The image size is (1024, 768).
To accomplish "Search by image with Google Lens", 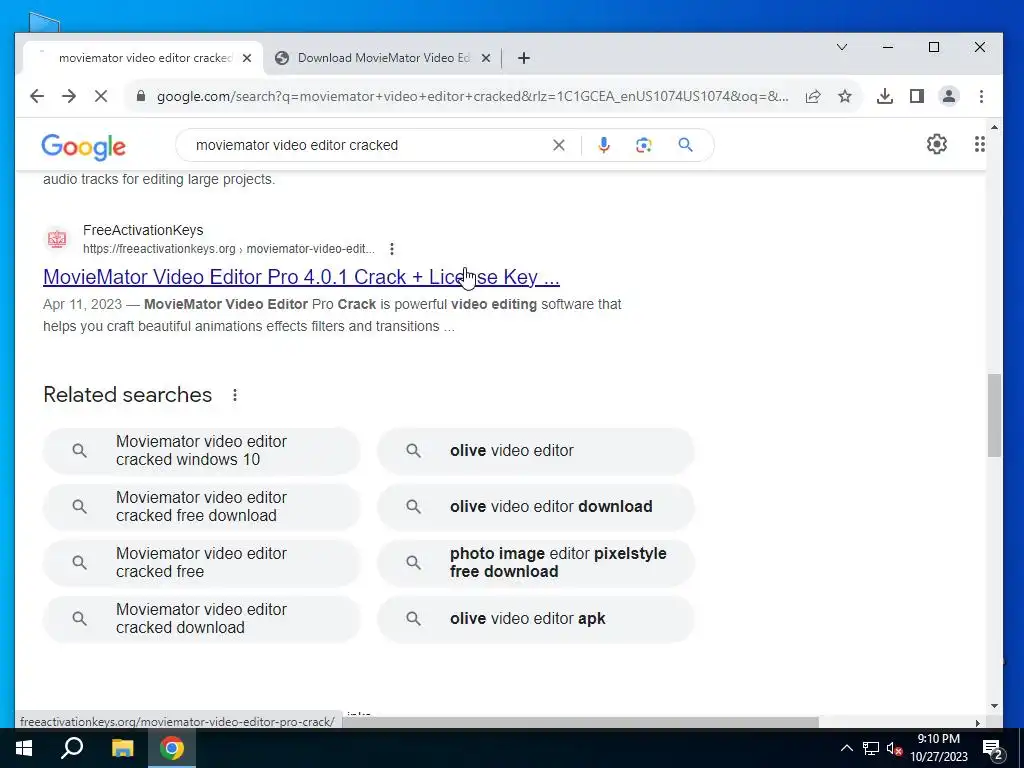I will coord(644,145).
